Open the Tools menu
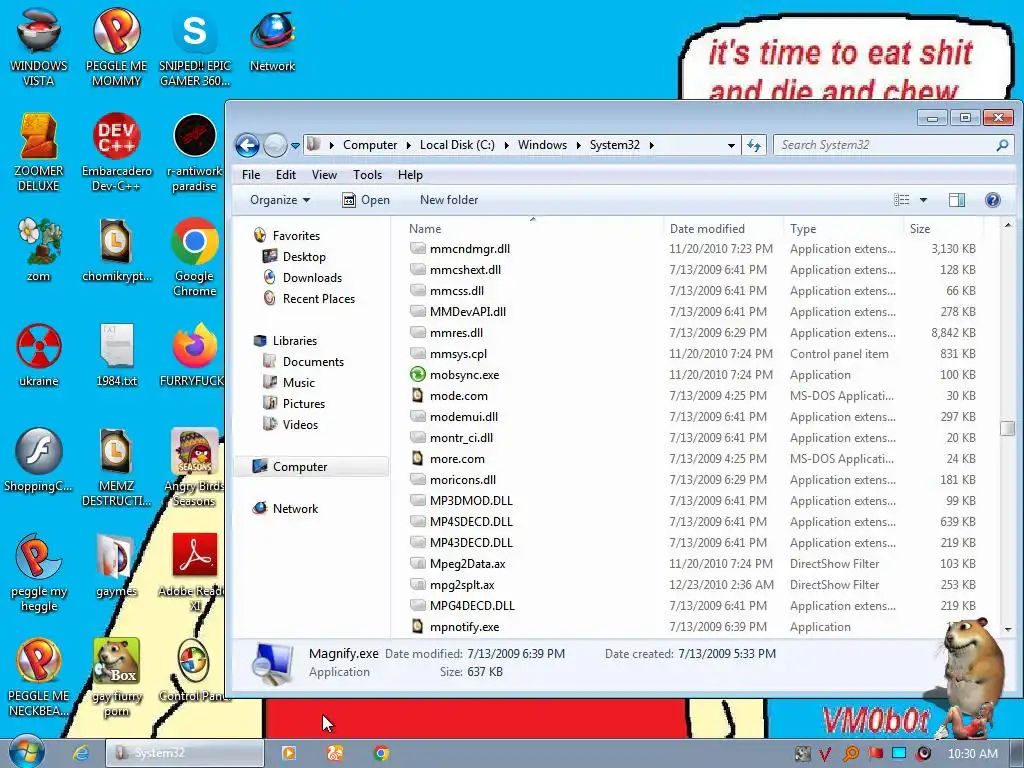 click(x=368, y=175)
